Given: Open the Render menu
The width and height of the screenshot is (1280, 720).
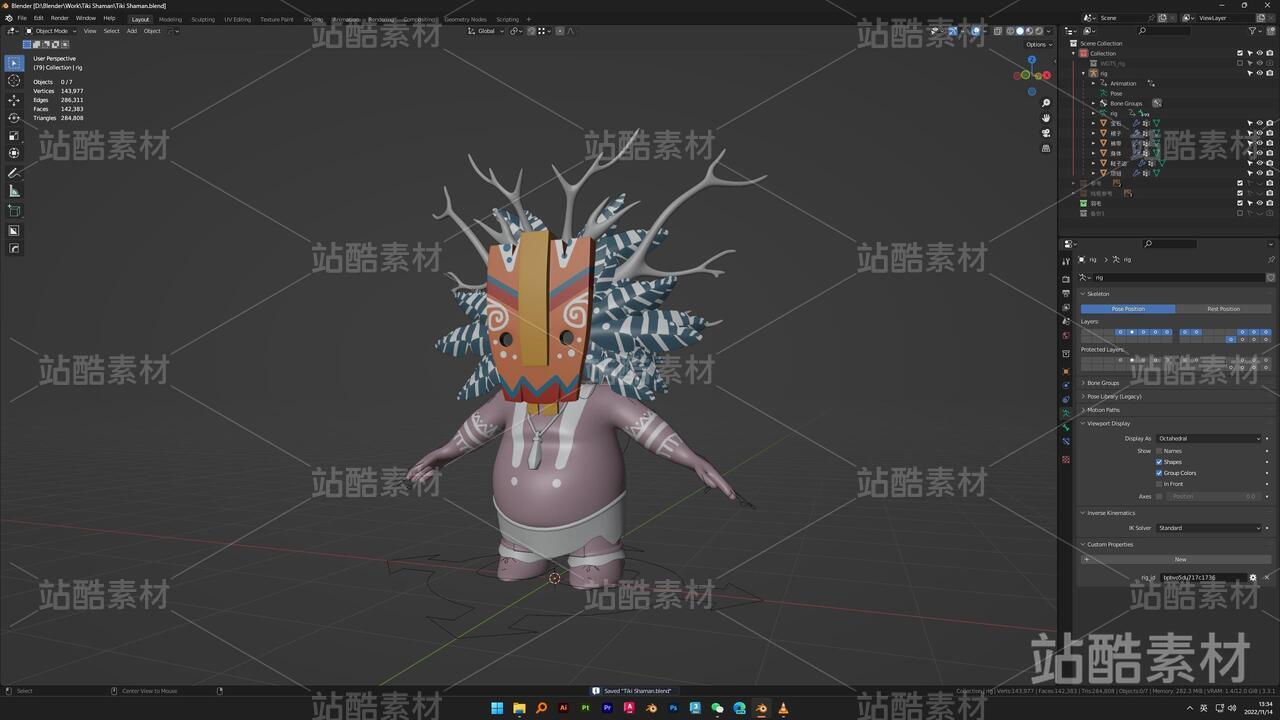Looking at the screenshot, I should 60,18.
